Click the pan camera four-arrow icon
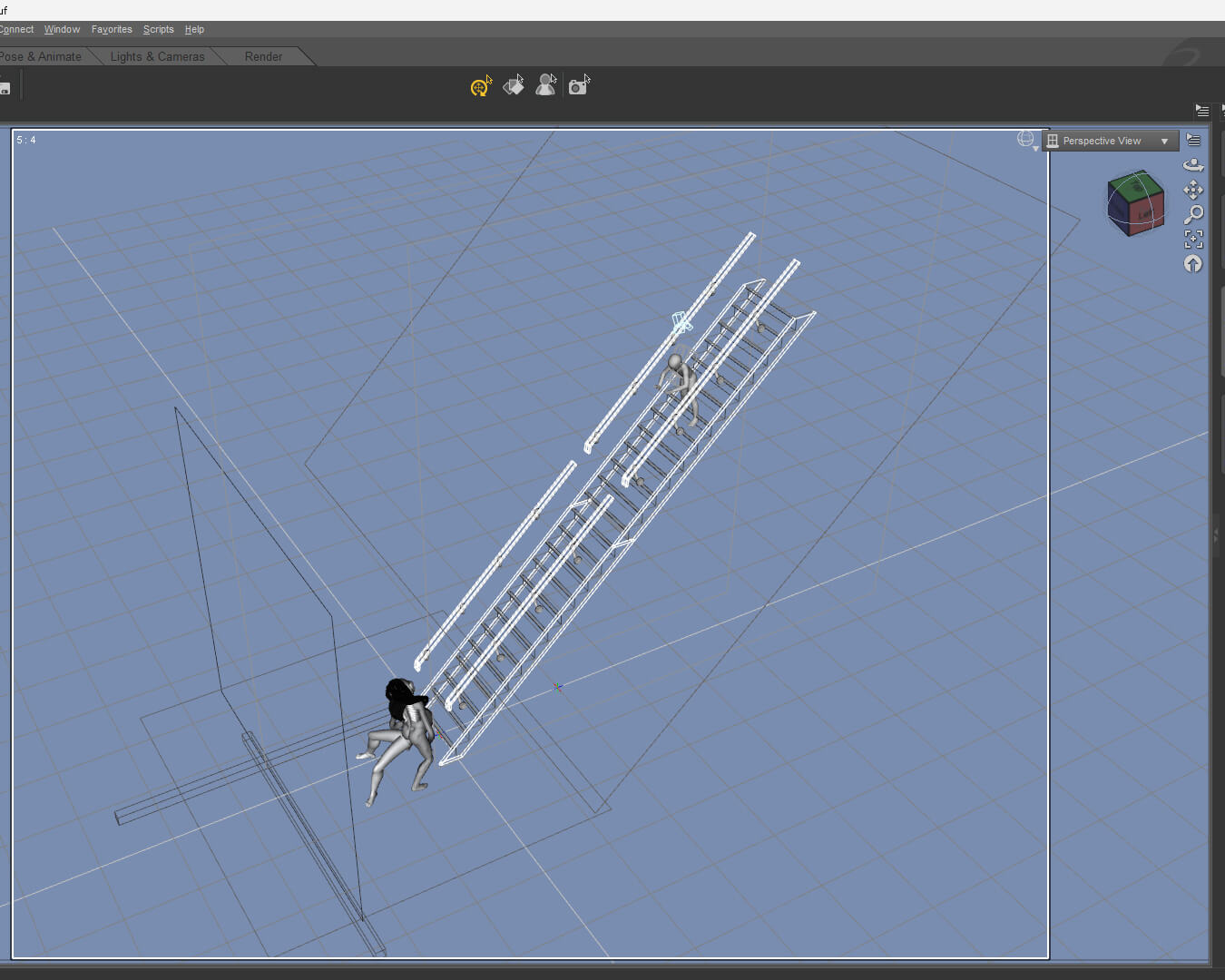Screen dimensions: 1225x980 pos(1193,190)
